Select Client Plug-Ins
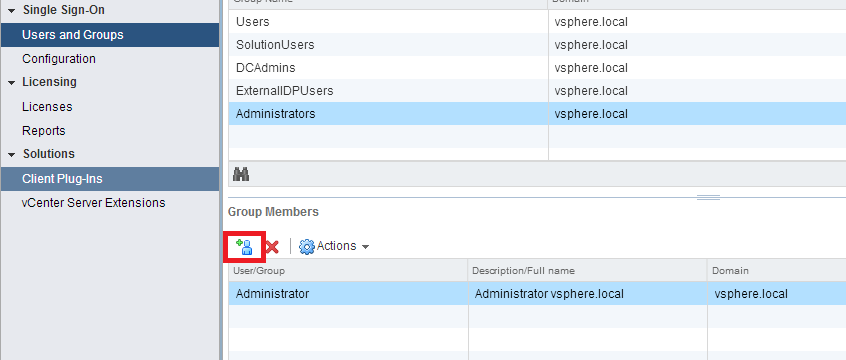The image size is (846, 360). pos(110,179)
